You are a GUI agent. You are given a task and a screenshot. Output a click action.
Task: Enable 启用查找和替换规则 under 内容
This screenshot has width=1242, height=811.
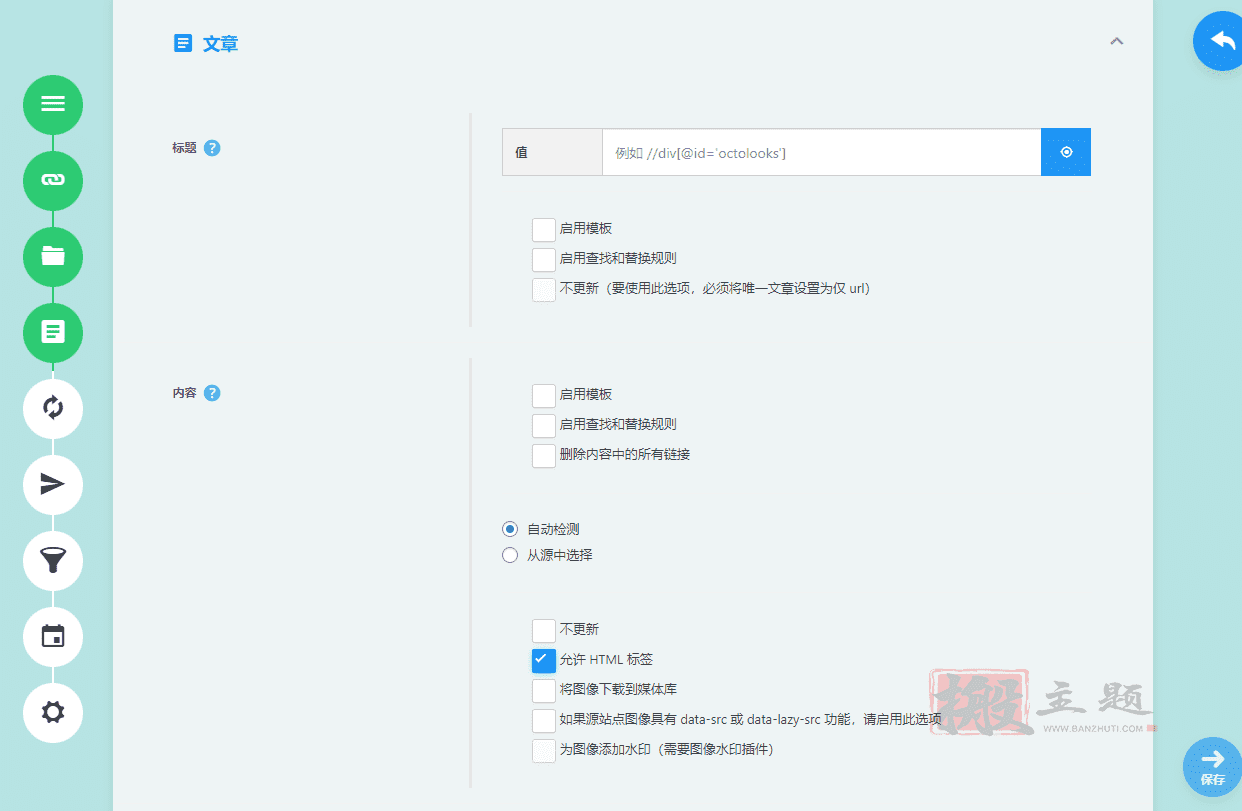(x=544, y=426)
